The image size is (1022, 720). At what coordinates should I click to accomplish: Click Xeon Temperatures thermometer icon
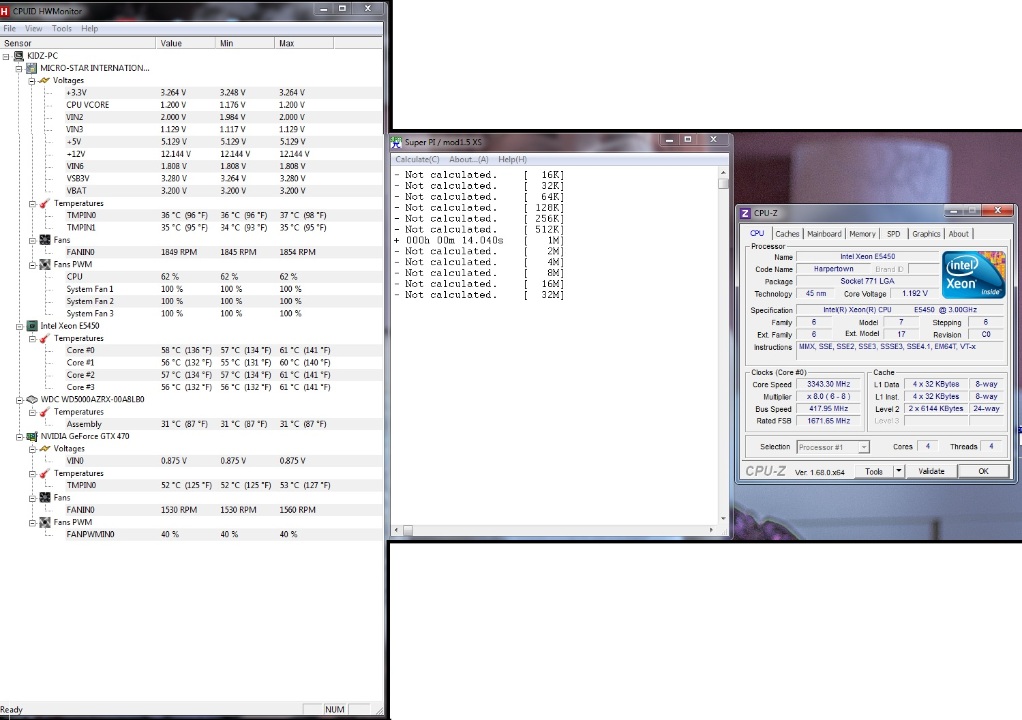click(44, 339)
